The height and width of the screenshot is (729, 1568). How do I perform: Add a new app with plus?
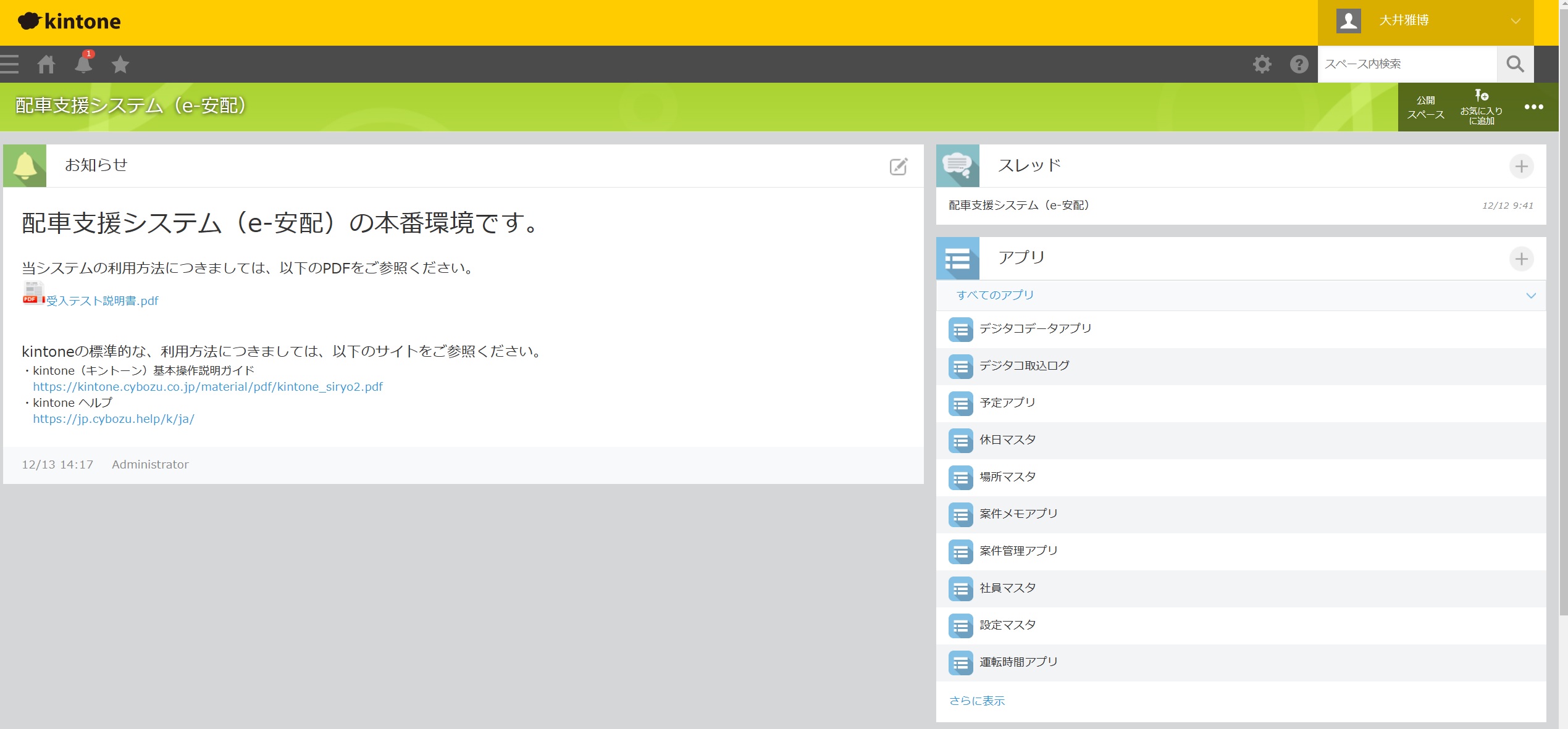click(x=1521, y=259)
